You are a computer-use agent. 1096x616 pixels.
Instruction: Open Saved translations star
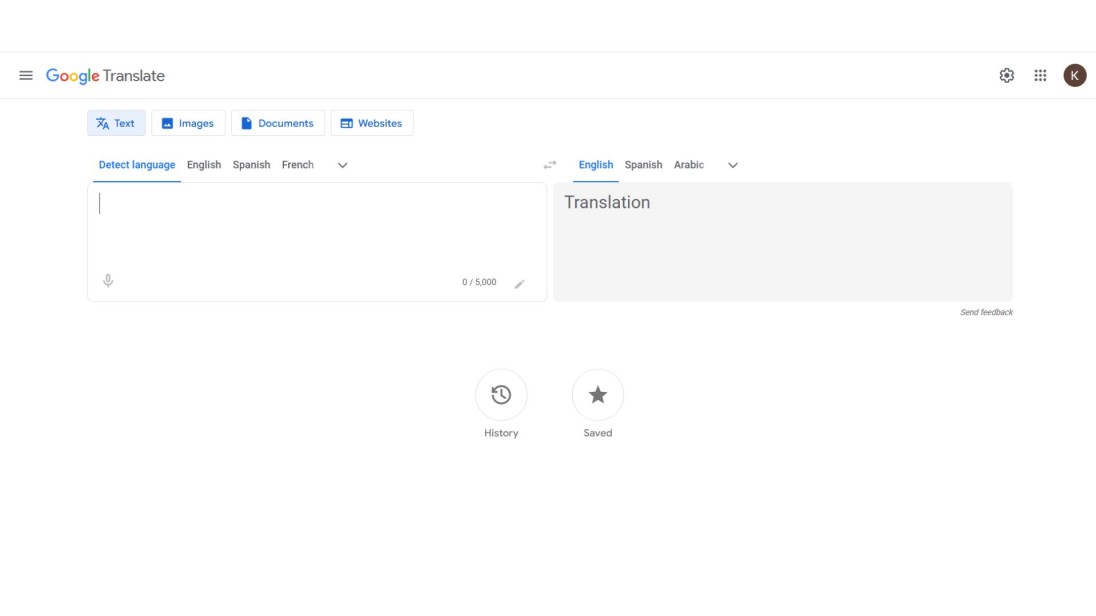tap(598, 395)
